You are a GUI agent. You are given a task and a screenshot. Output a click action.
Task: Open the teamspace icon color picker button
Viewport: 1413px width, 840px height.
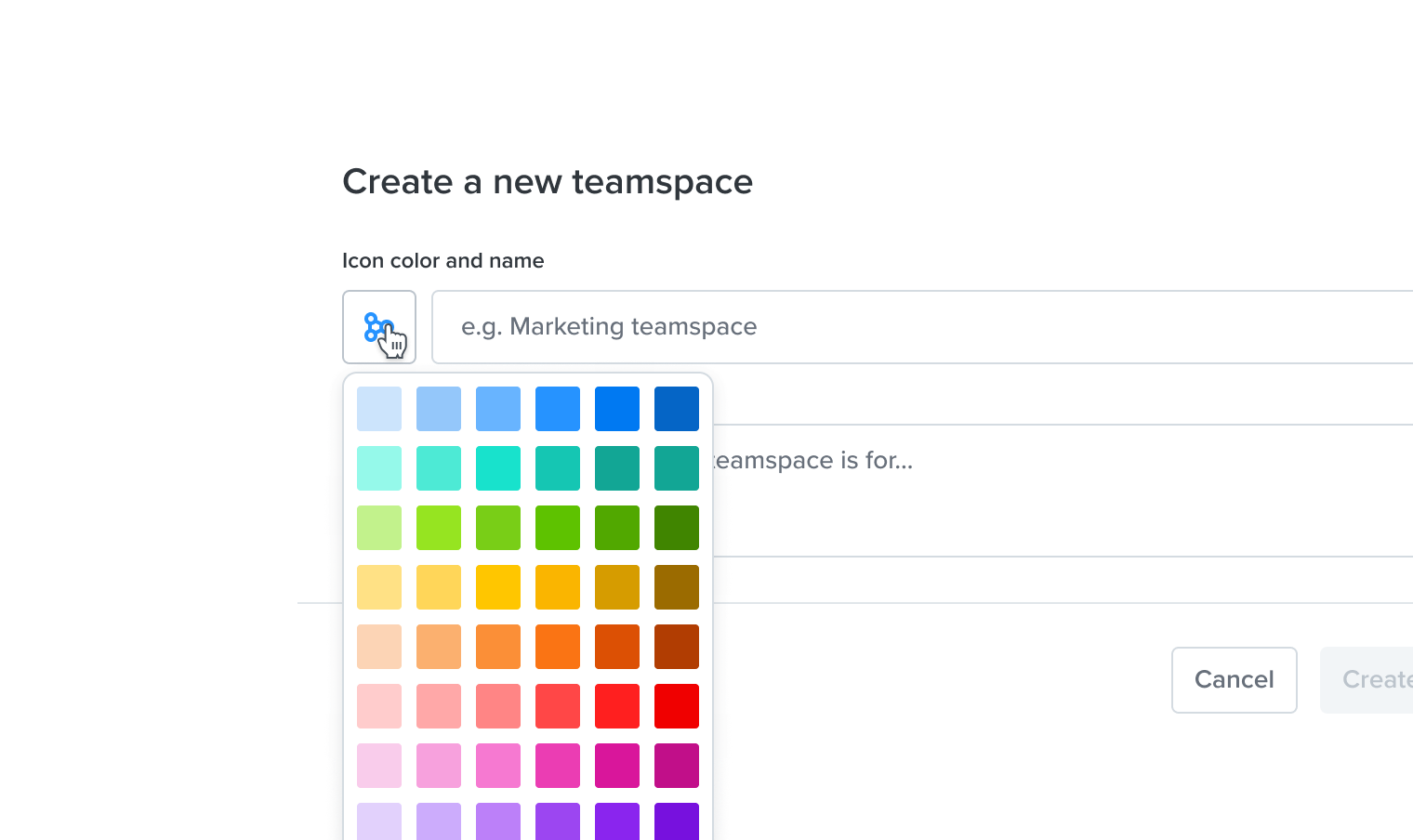[379, 327]
